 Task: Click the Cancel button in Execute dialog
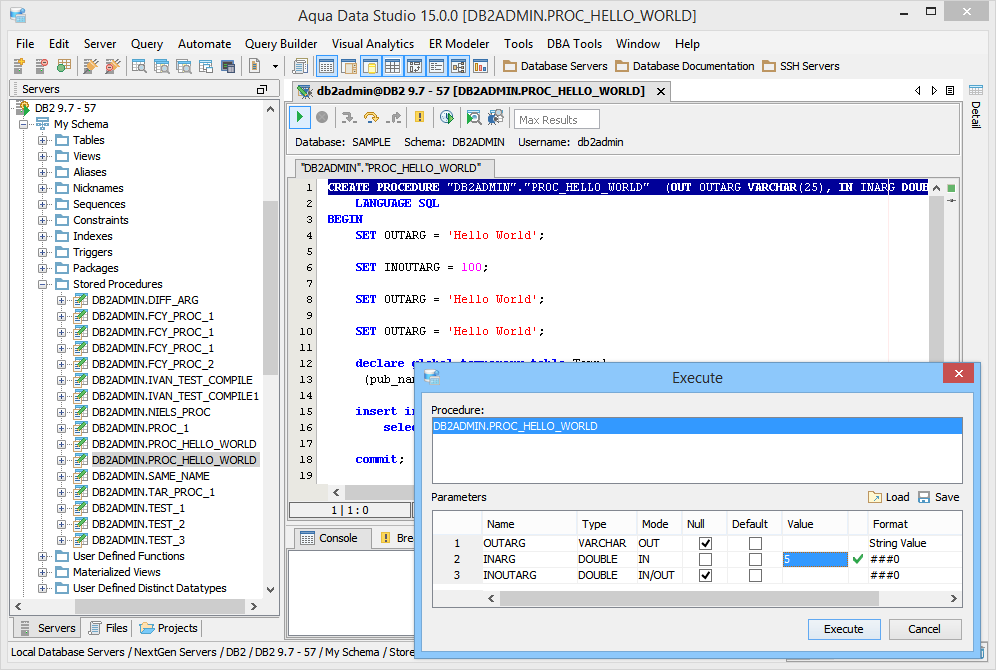[924, 629]
